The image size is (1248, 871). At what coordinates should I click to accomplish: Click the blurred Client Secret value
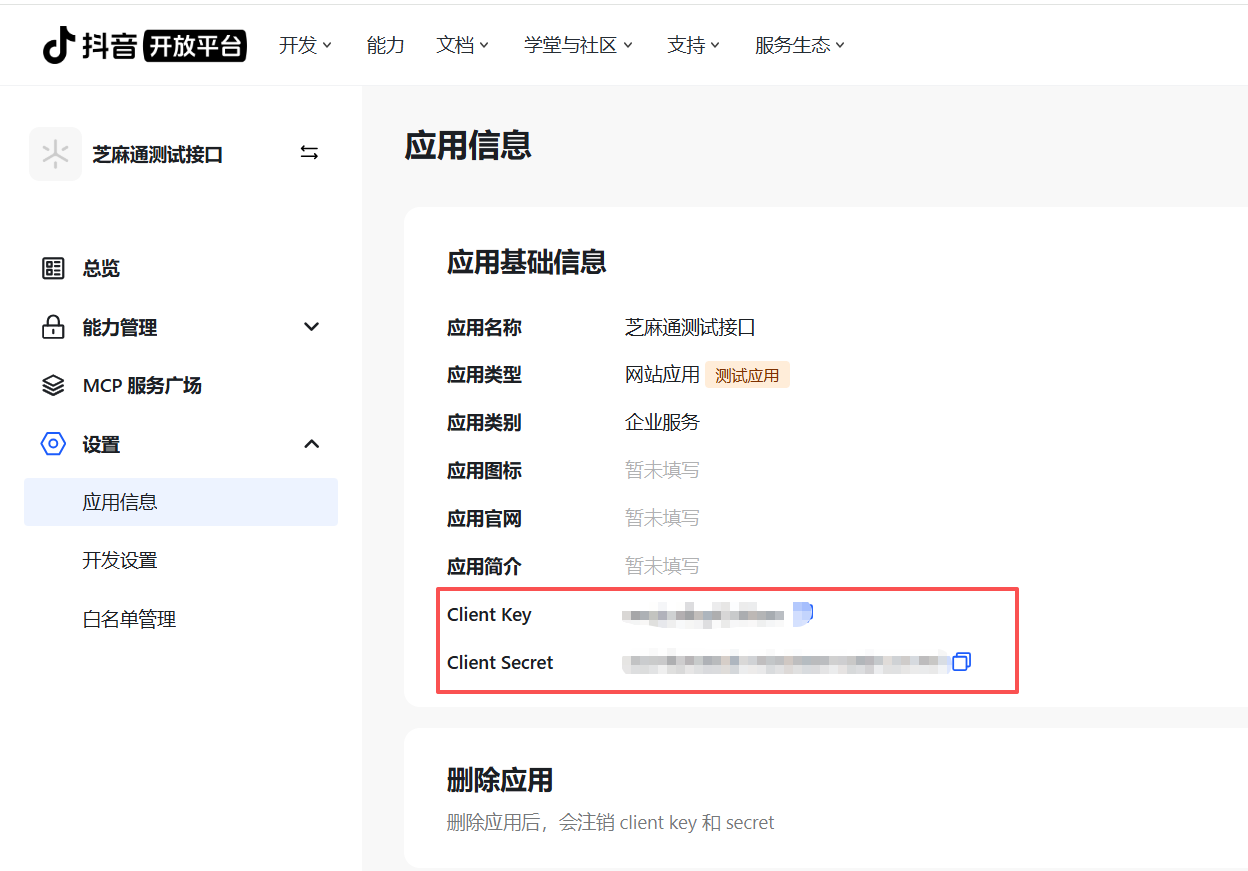[785, 662]
